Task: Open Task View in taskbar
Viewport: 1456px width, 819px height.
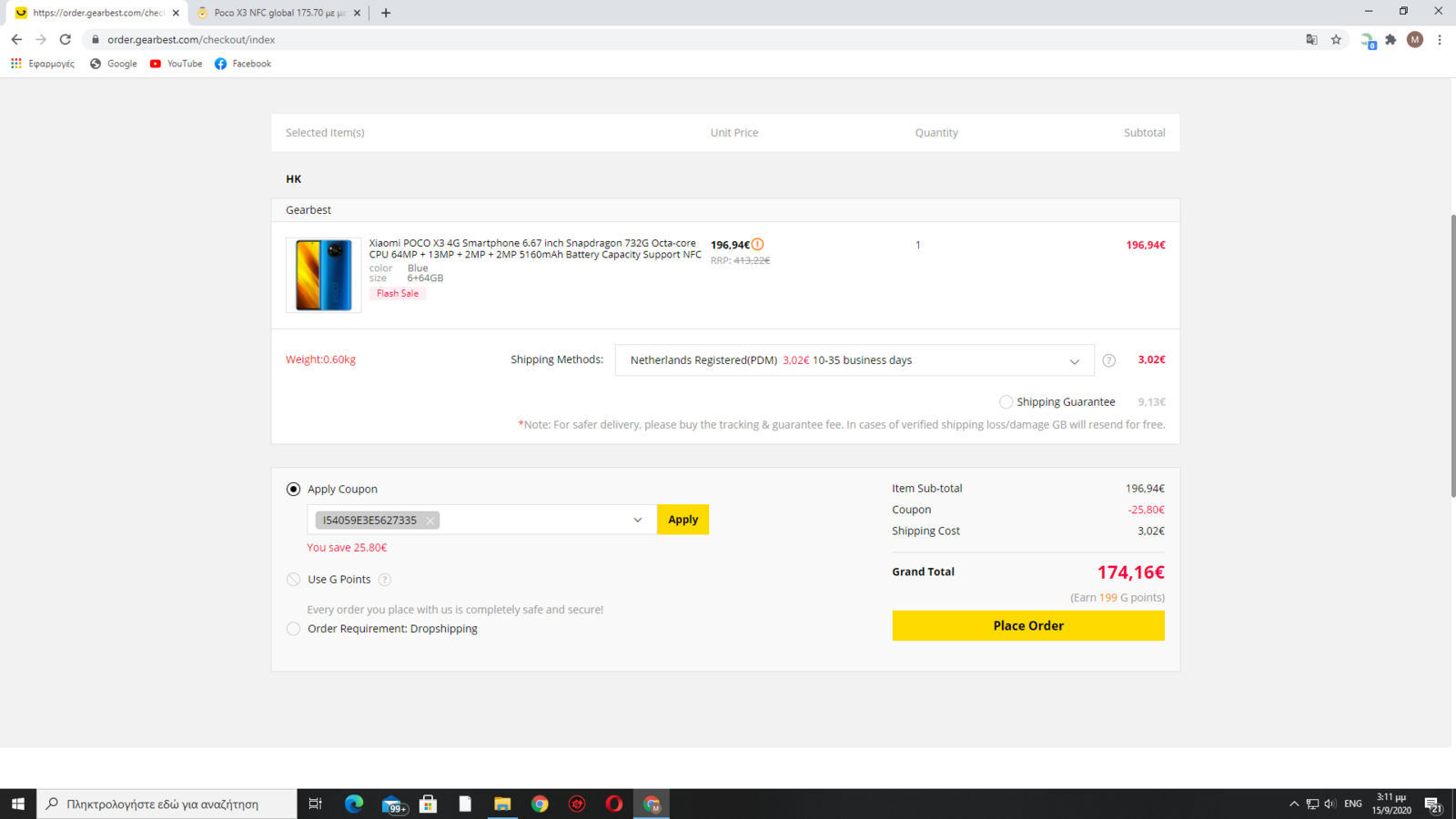Action: click(x=315, y=804)
